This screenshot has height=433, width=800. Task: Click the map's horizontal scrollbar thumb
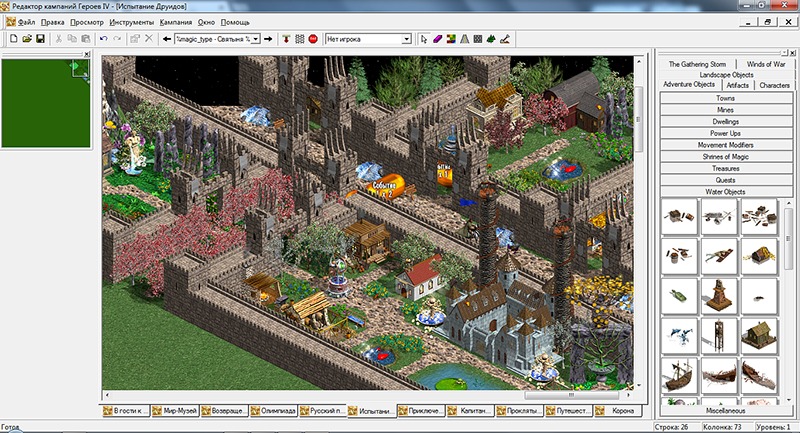click(571, 395)
